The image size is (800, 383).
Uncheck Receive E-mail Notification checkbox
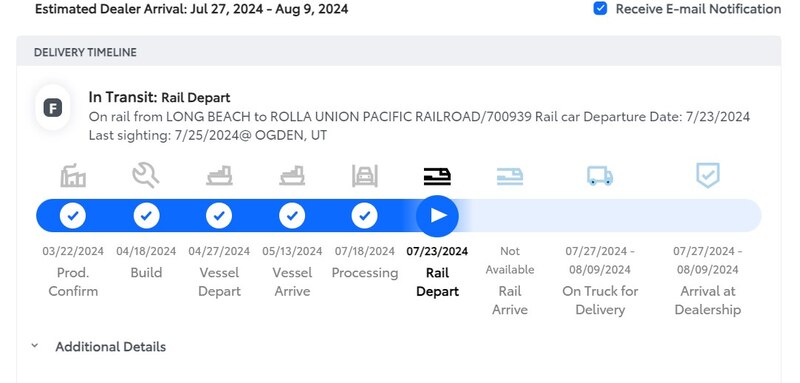coord(601,9)
